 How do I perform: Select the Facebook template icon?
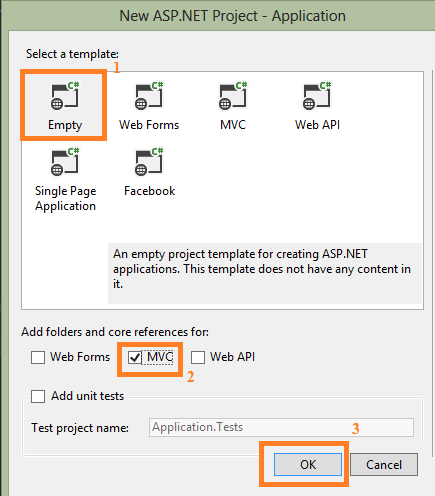(x=149, y=161)
